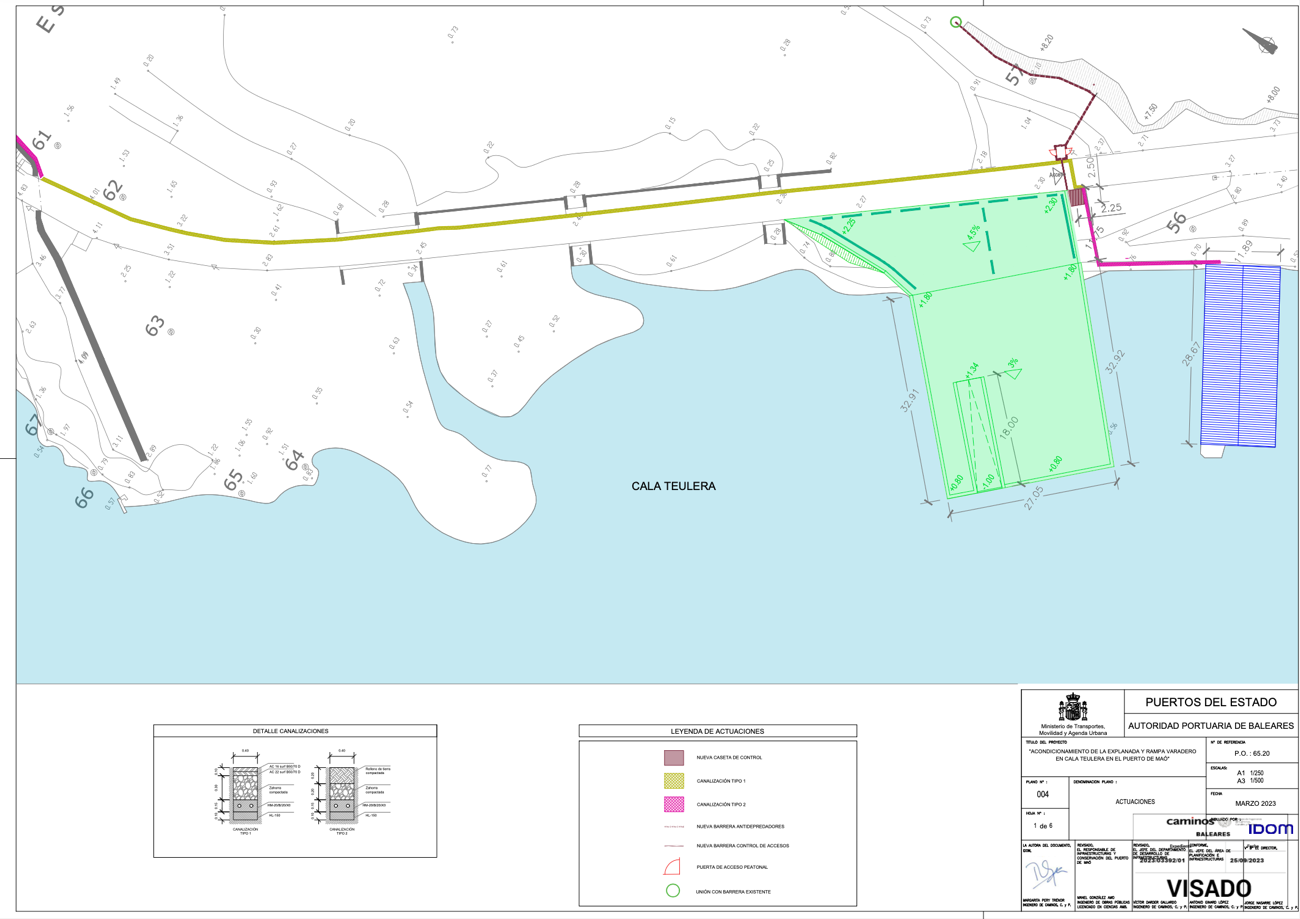The height and width of the screenshot is (919, 1300).
Task: Click "AUTORIDAD PORTUARIA DE BALEARES" text
Action: pyautogui.click(x=1211, y=725)
